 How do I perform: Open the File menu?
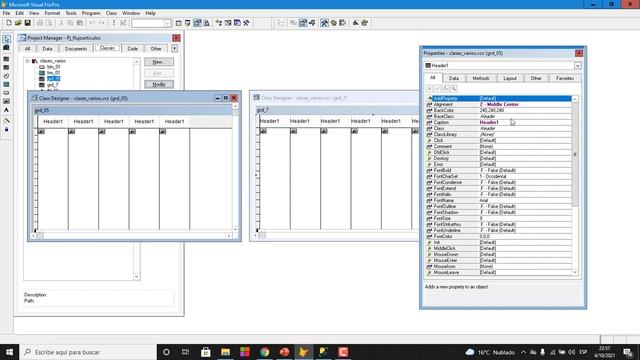pyautogui.click(x=6, y=13)
